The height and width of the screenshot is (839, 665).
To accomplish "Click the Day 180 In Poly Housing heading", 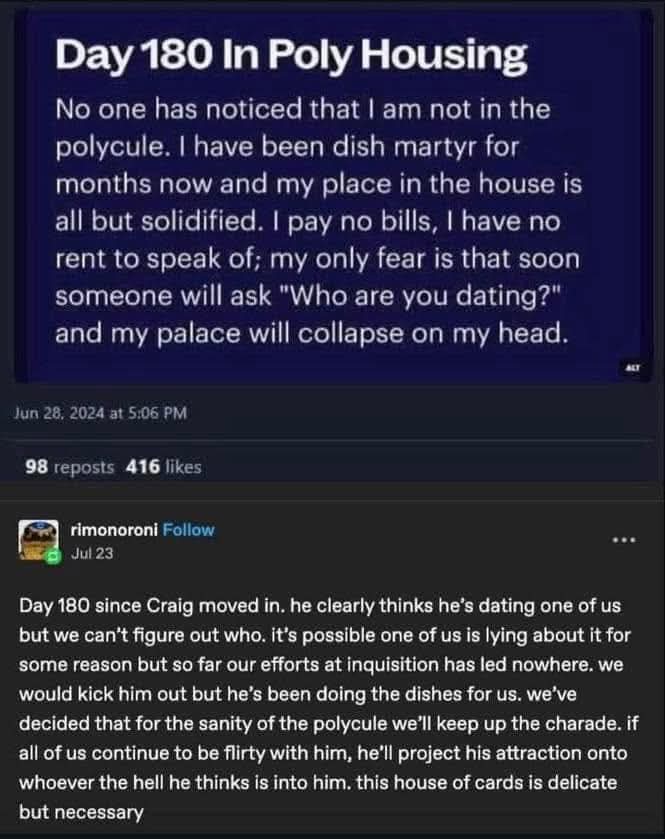I will tap(291, 58).
